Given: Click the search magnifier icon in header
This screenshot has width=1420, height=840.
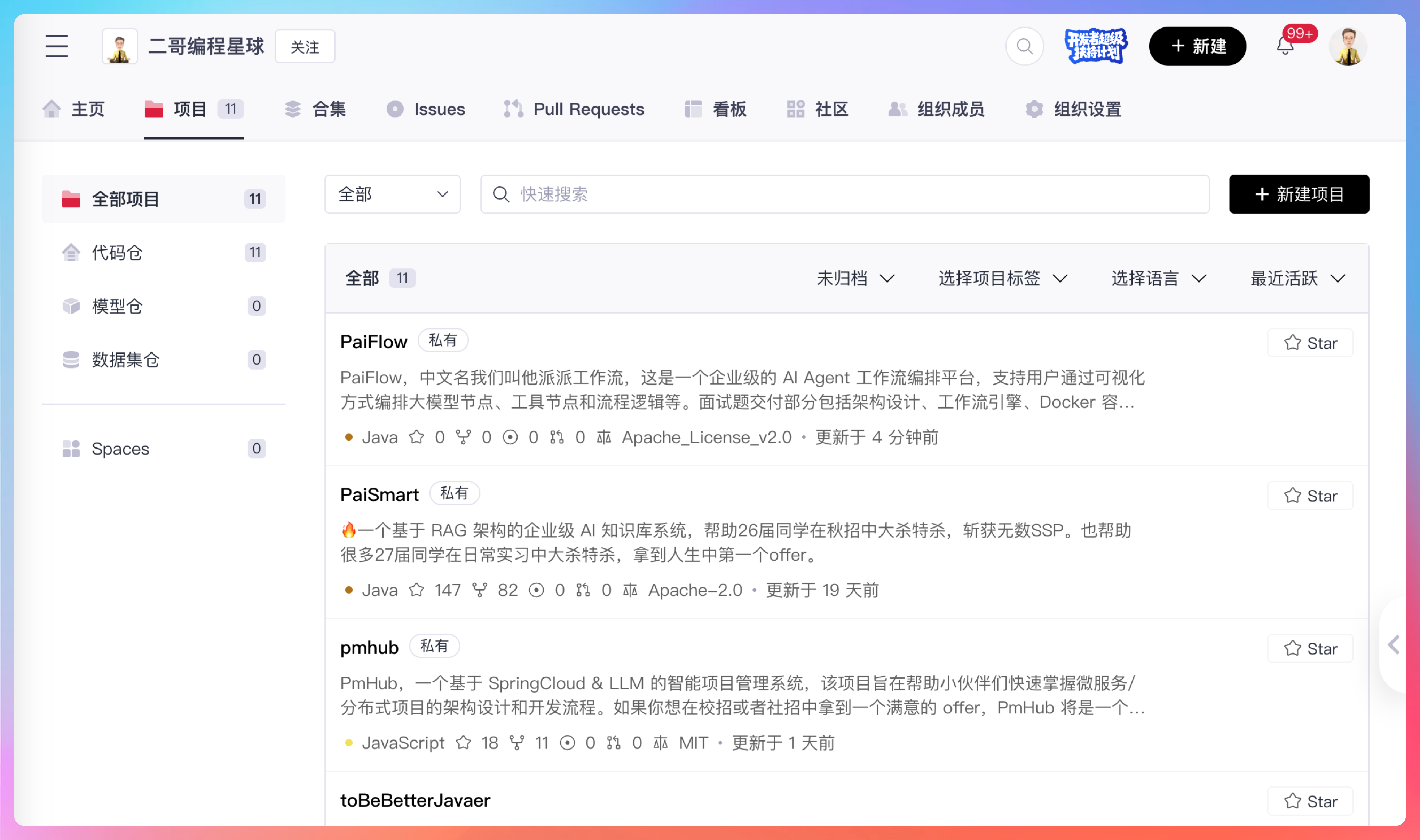Looking at the screenshot, I should pos(1024,46).
